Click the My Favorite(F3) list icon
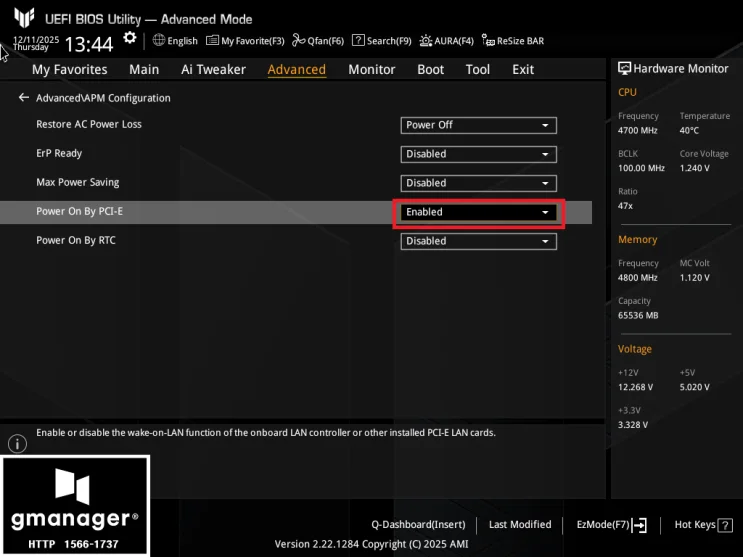 [x=212, y=40]
